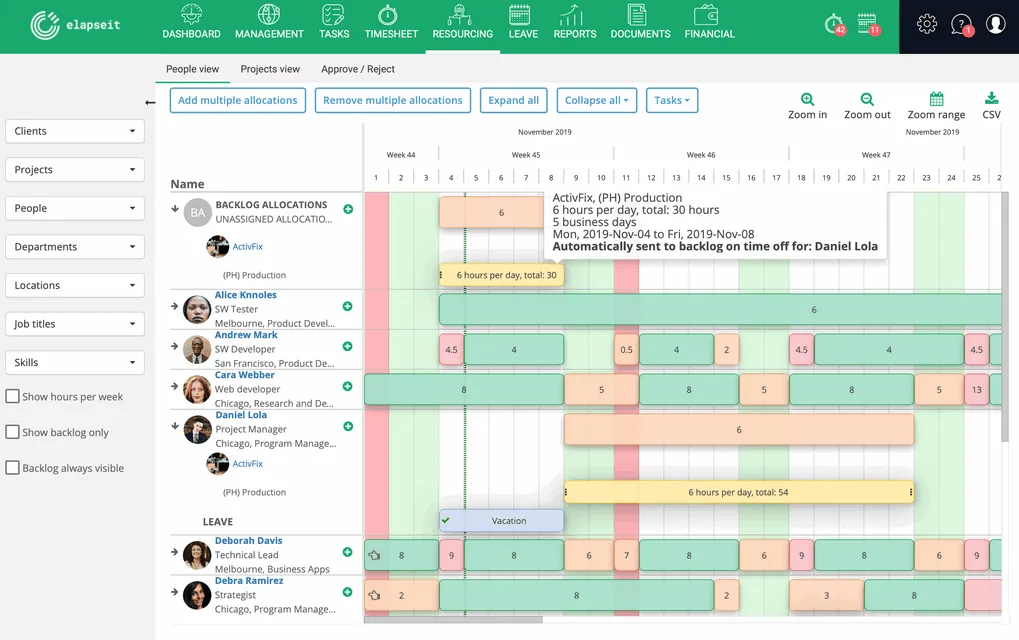This screenshot has height=640, width=1019.
Task: Open the Collapse all dropdown
Action: [x=597, y=100]
